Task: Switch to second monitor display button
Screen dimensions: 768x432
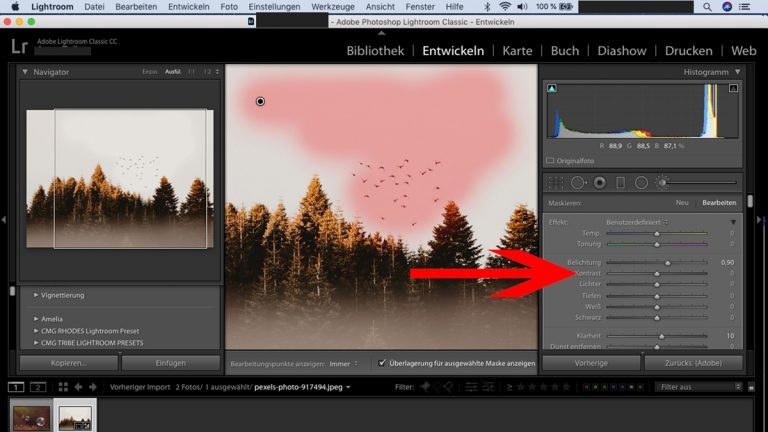Action: [x=38, y=386]
